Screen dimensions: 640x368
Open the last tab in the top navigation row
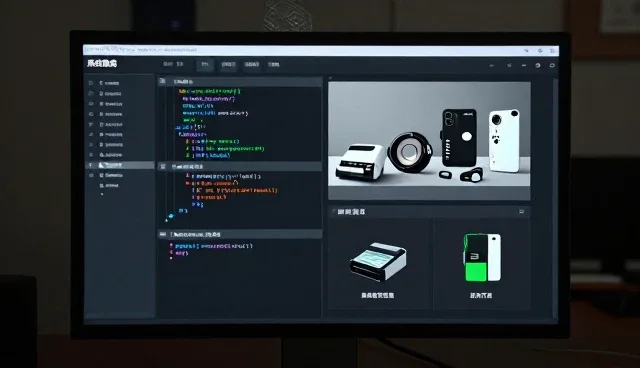pos(273,64)
